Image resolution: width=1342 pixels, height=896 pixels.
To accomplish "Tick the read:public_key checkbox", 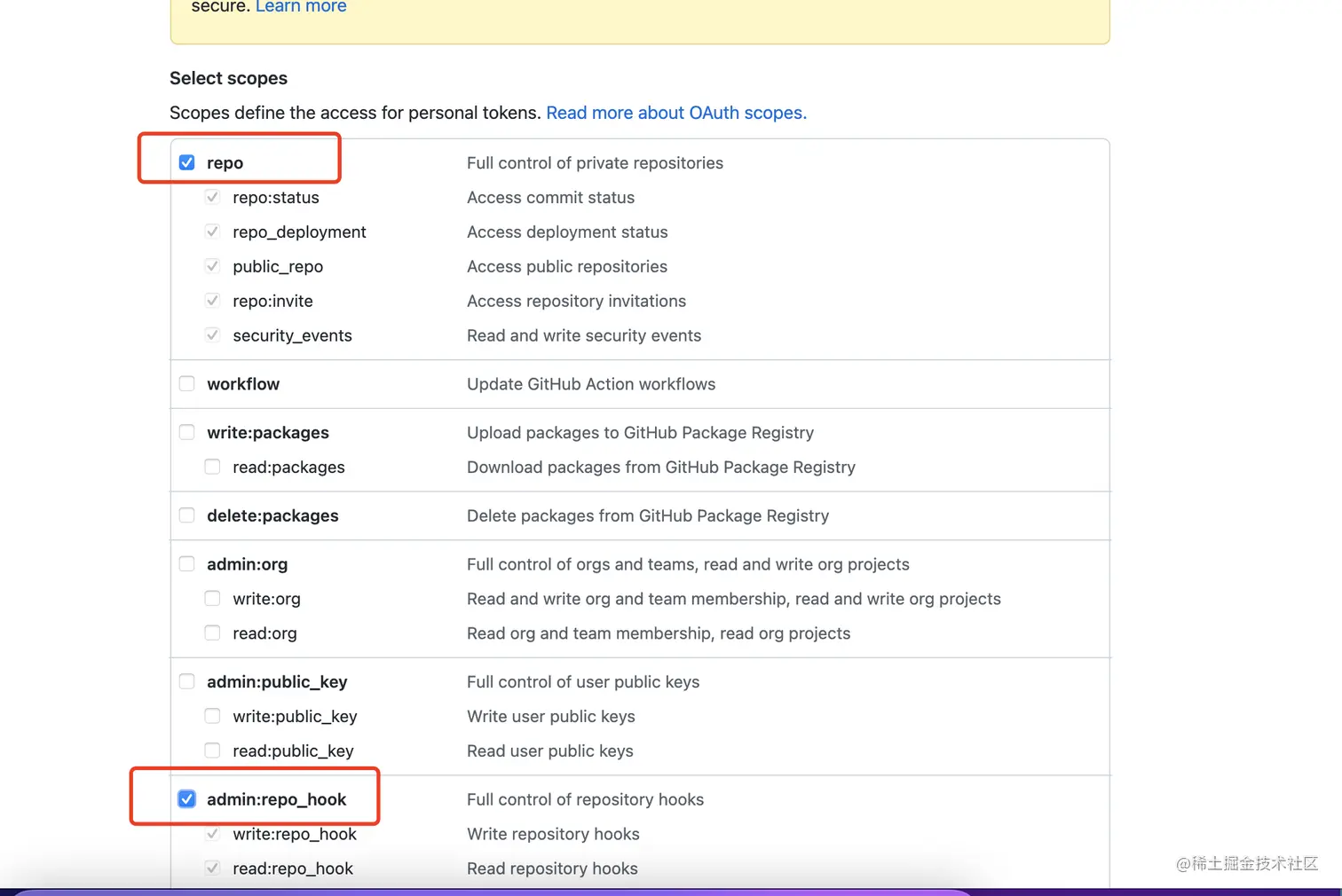I will (x=212, y=751).
